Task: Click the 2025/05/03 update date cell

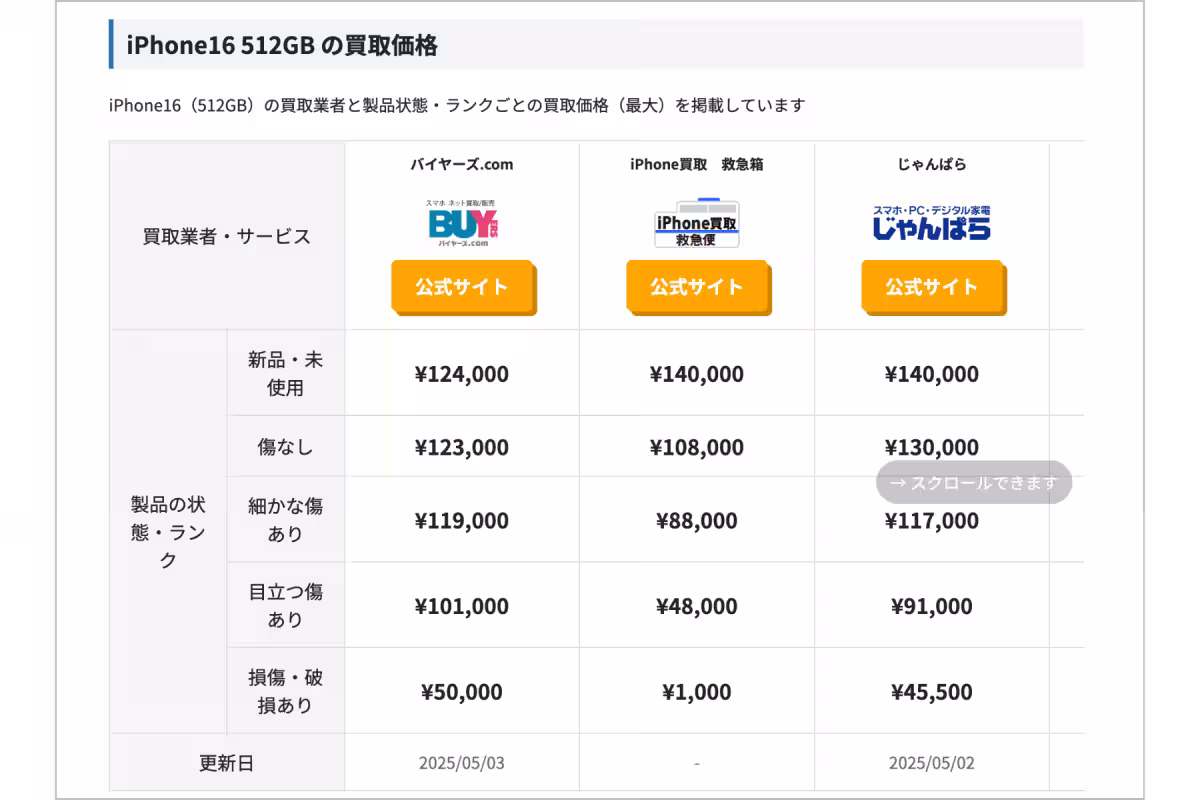Action: [x=462, y=763]
